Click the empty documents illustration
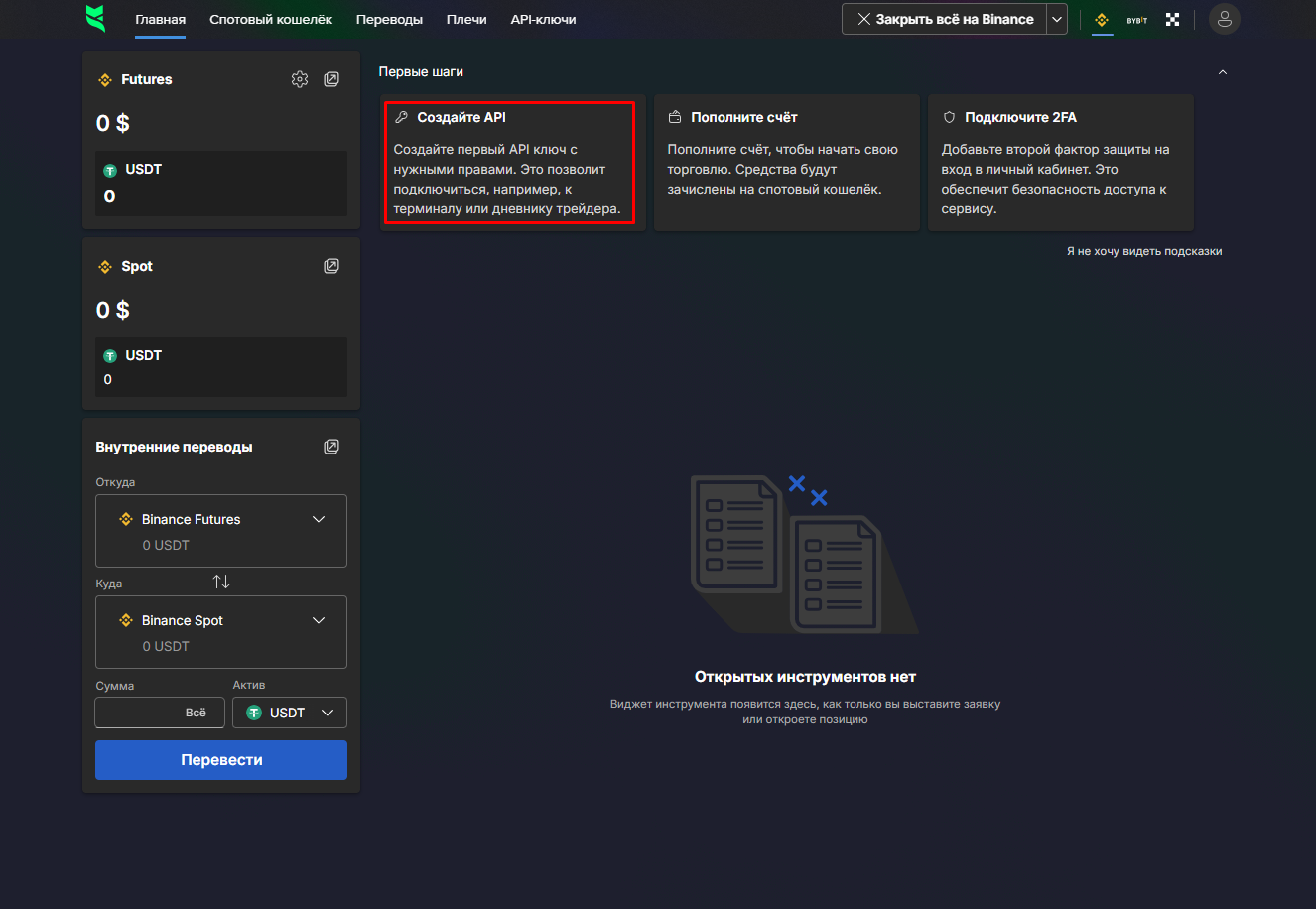This screenshot has height=909, width=1316. click(x=804, y=554)
